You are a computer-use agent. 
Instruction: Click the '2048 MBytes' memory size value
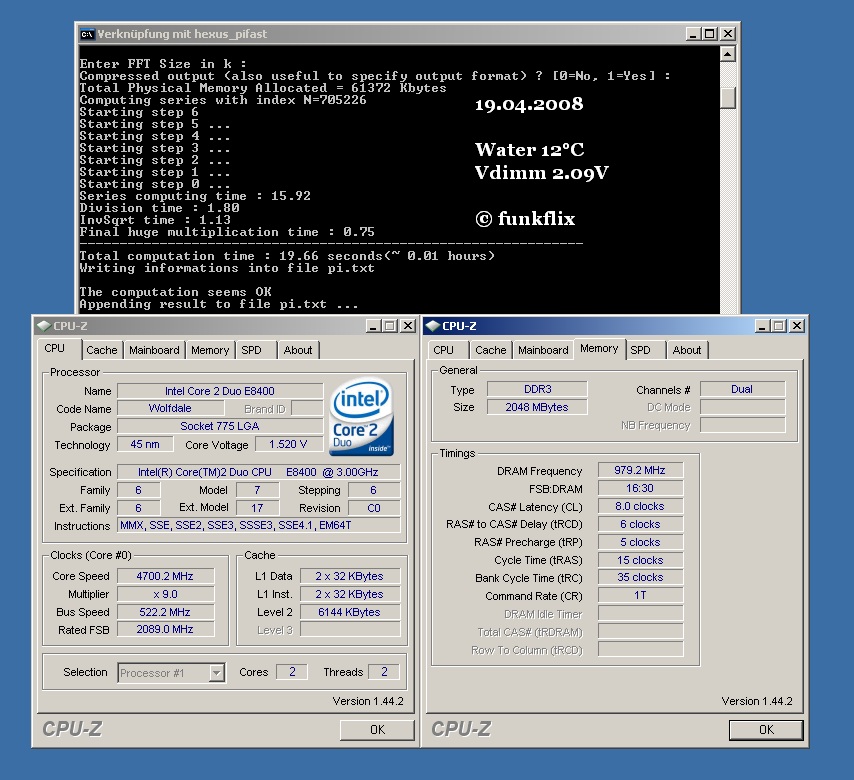[x=537, y=407]
